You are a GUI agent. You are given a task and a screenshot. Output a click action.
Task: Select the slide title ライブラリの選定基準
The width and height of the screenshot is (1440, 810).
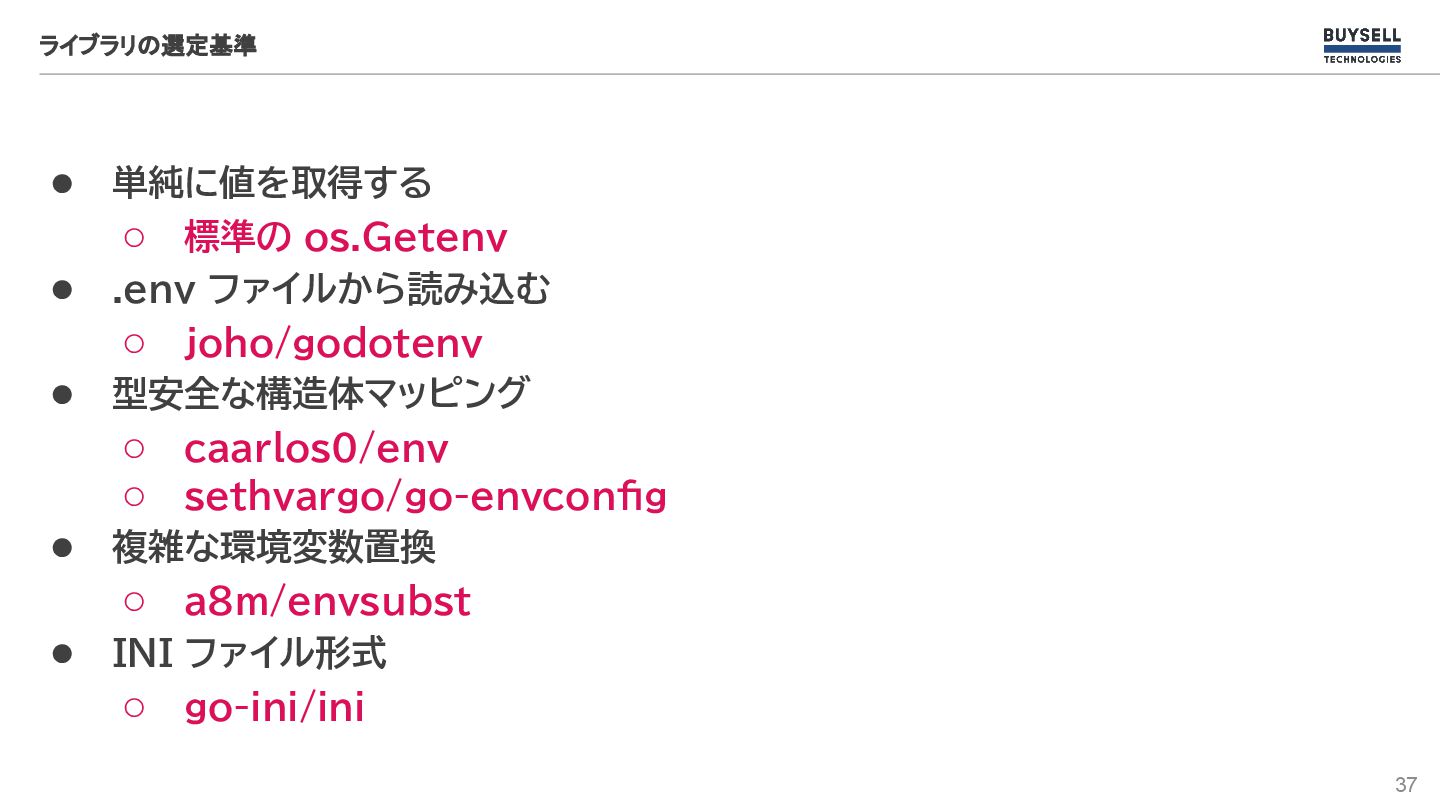pos(148,45)
